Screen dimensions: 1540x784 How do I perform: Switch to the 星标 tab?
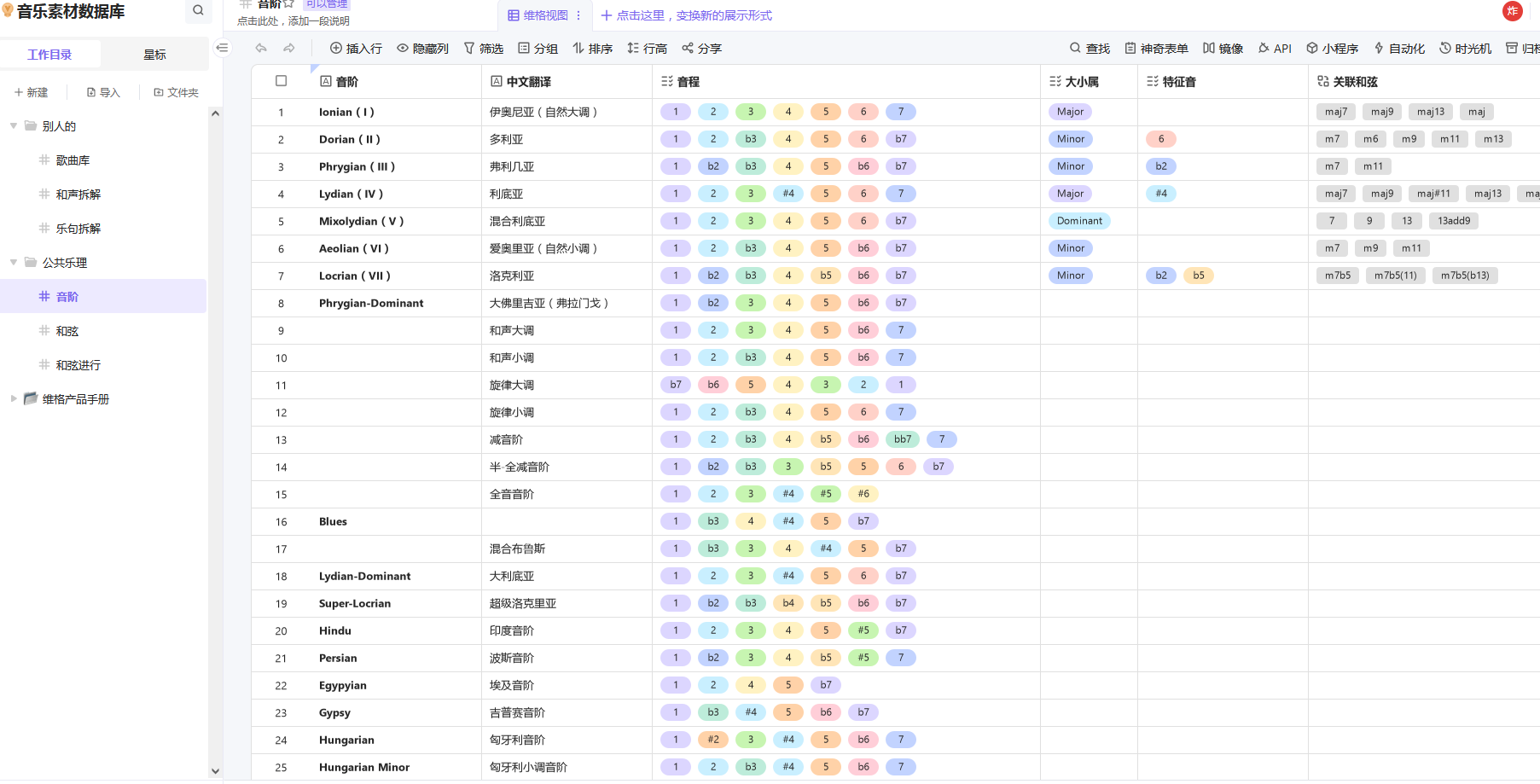154,55
